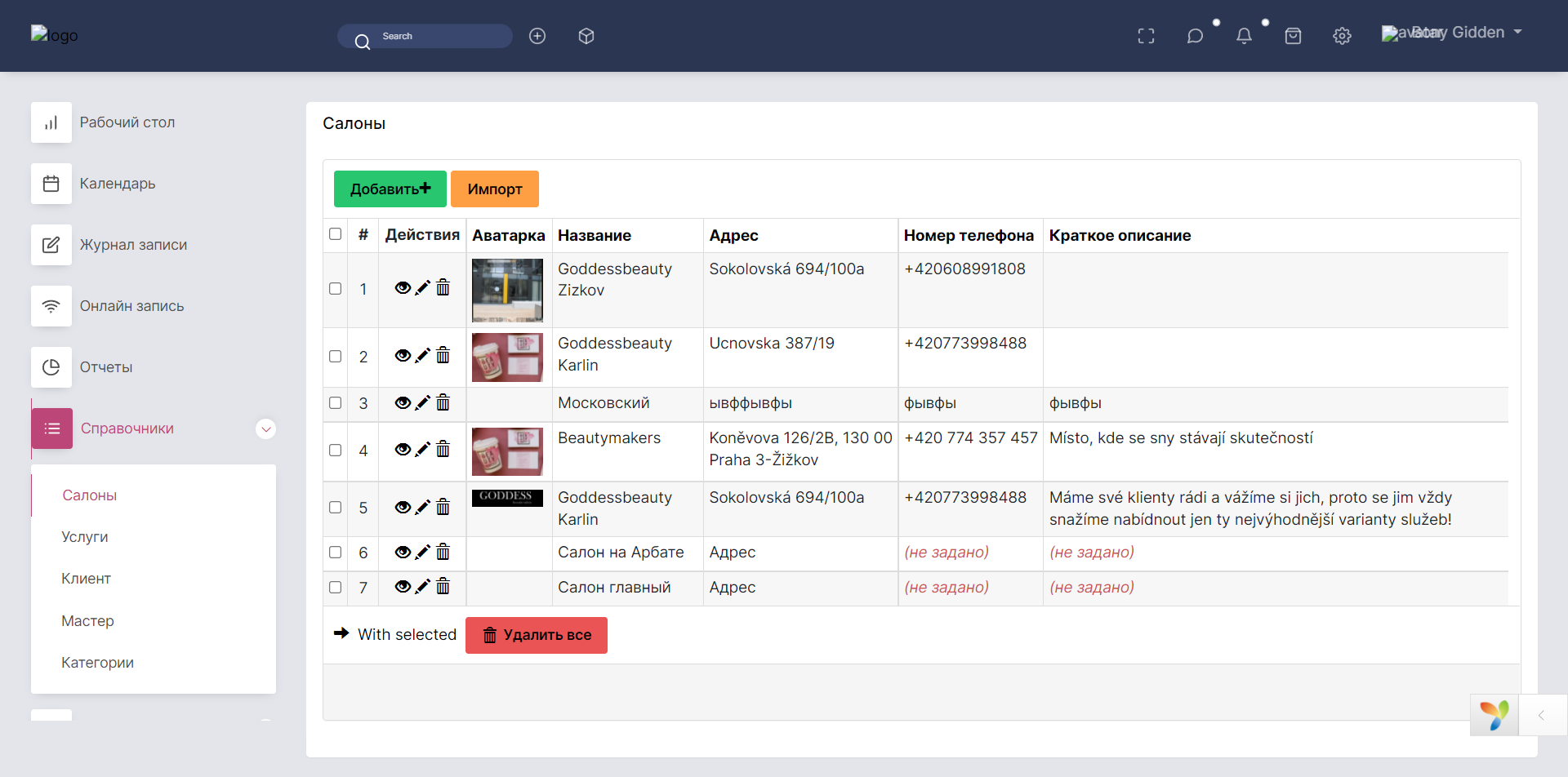Open the Услуги submenu item

[x=85, y=537]
